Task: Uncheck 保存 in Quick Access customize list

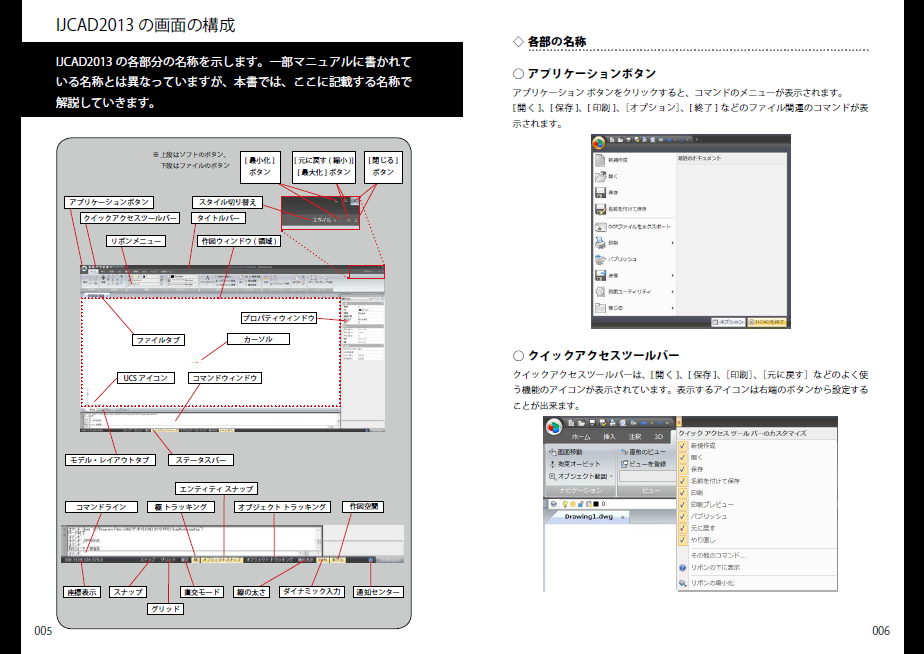Action: click(x=682, y=470)
